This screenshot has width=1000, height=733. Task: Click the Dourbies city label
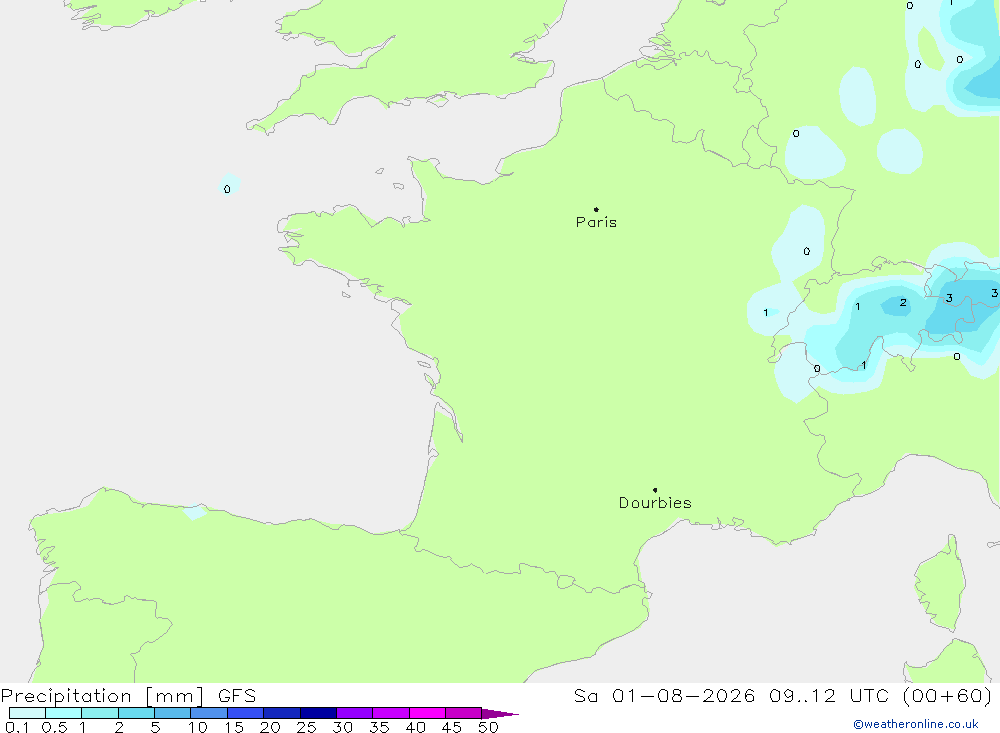(655, 503)
